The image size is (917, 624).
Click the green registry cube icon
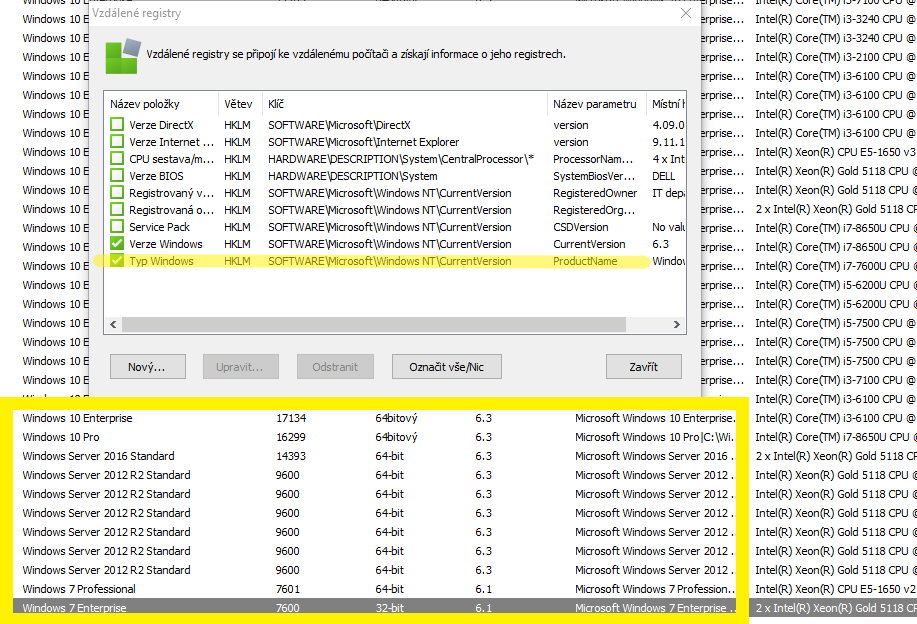tap(122, 54)
